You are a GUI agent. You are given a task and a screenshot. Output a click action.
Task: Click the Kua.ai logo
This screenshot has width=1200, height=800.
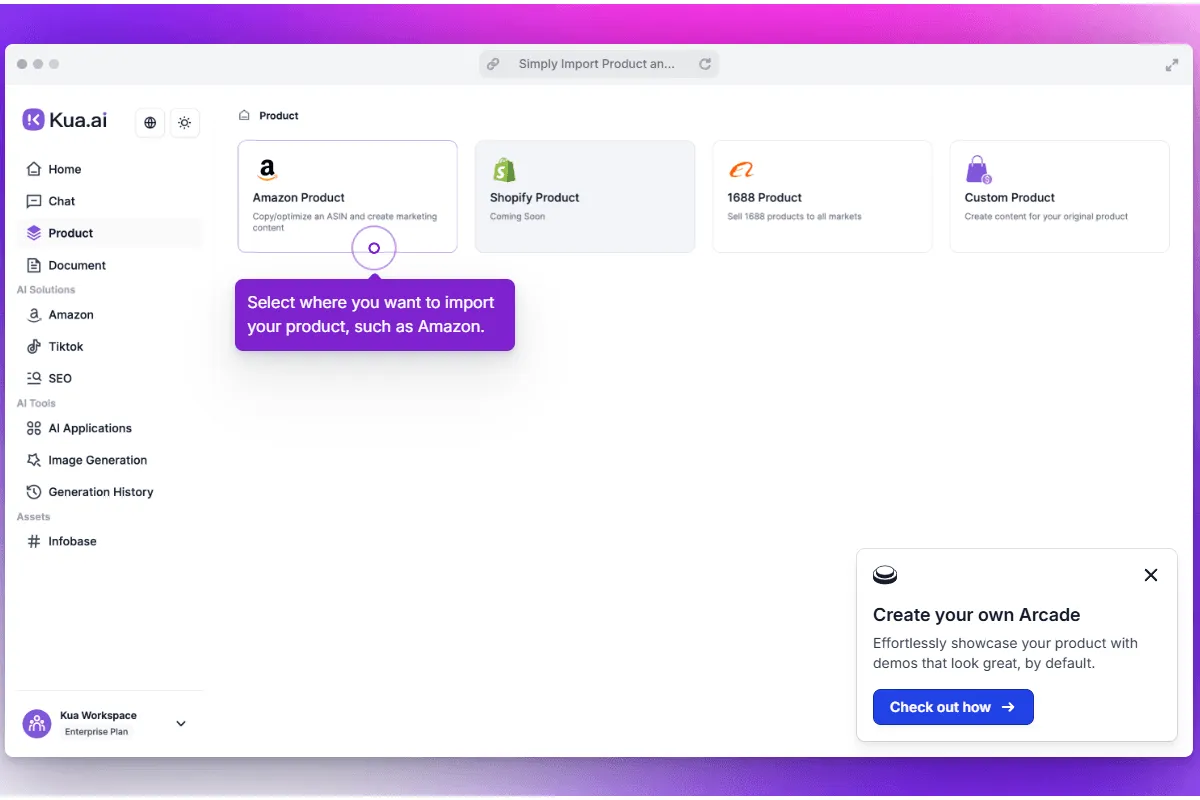64,119
